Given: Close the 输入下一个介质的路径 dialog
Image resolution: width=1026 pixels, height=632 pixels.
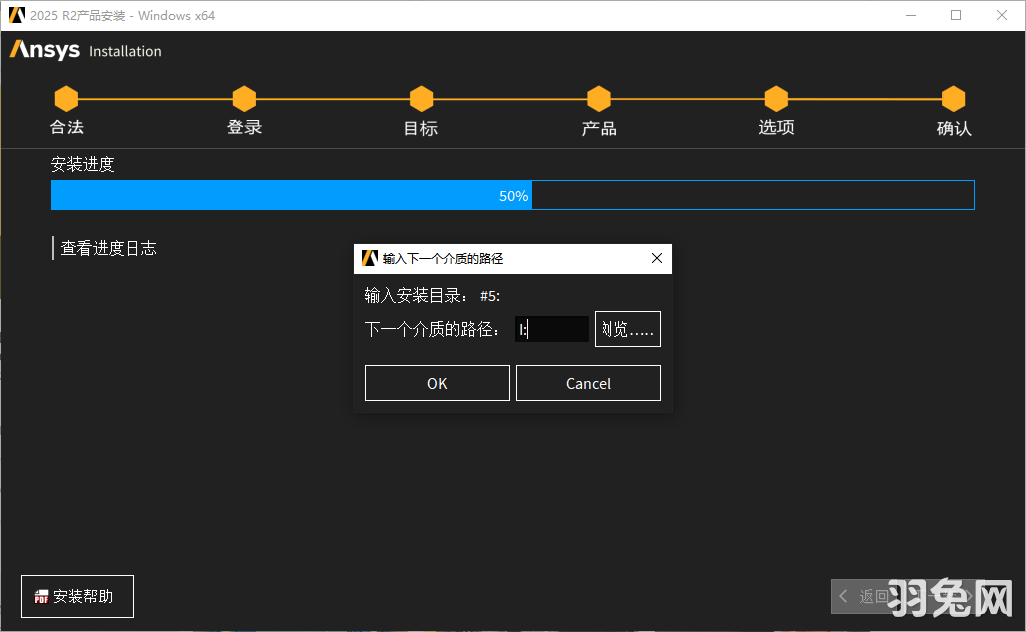Looking at the screenshot, I should pyautogui.click(x=657, y=258).
